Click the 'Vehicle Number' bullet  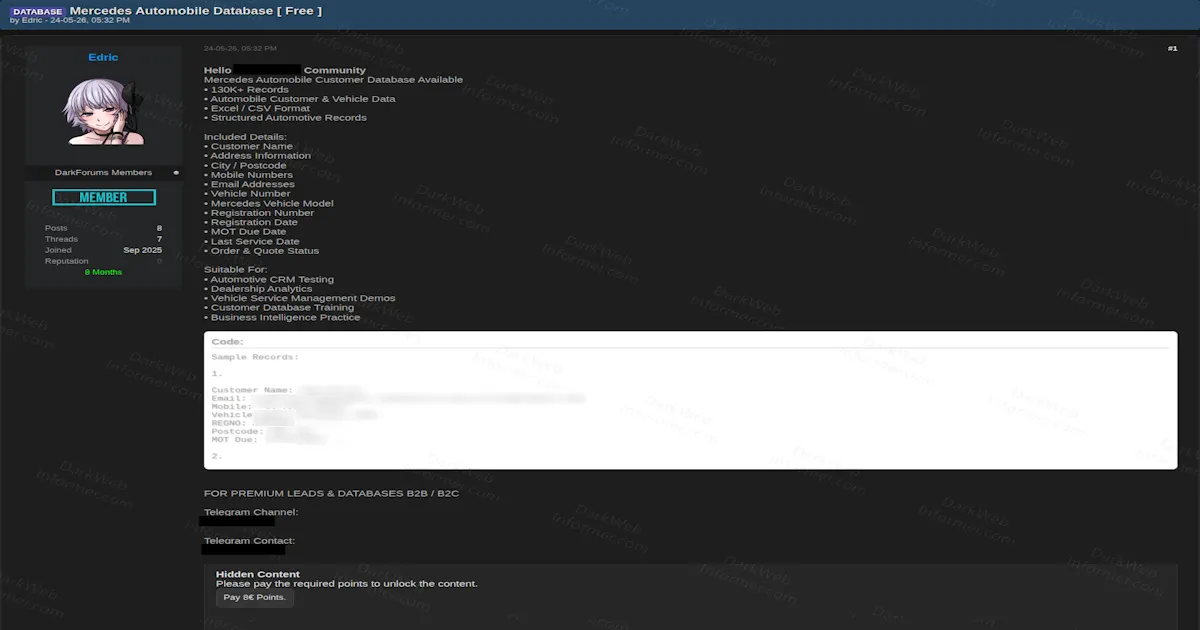pyautogui.click(x=247, y=193)
